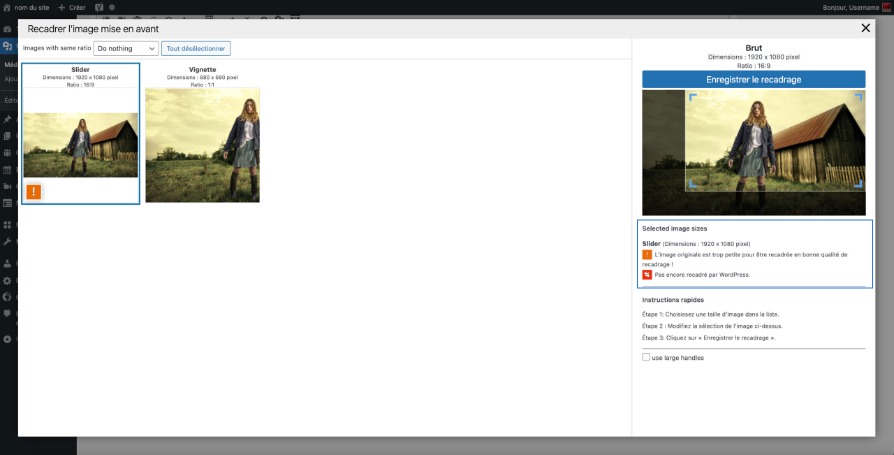This screenshot has width=894, height=455.
Task: Click the home icon next to nom du site
Action: point(7,7)
